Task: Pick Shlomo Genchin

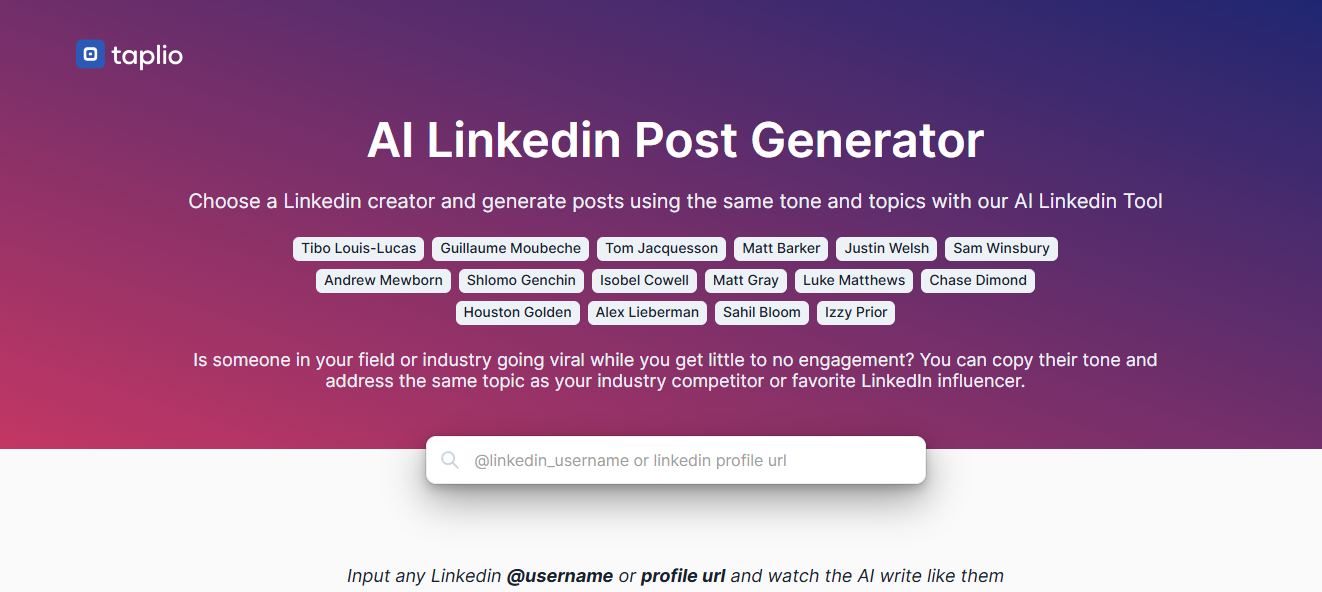Action: click(521, 280)
